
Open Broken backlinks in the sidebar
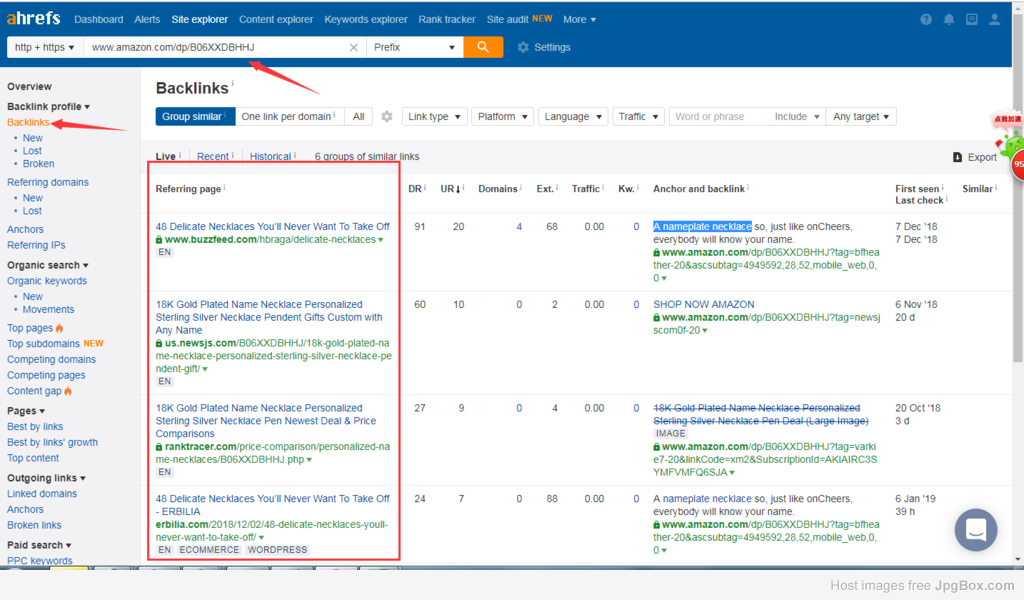click(39, 164)
